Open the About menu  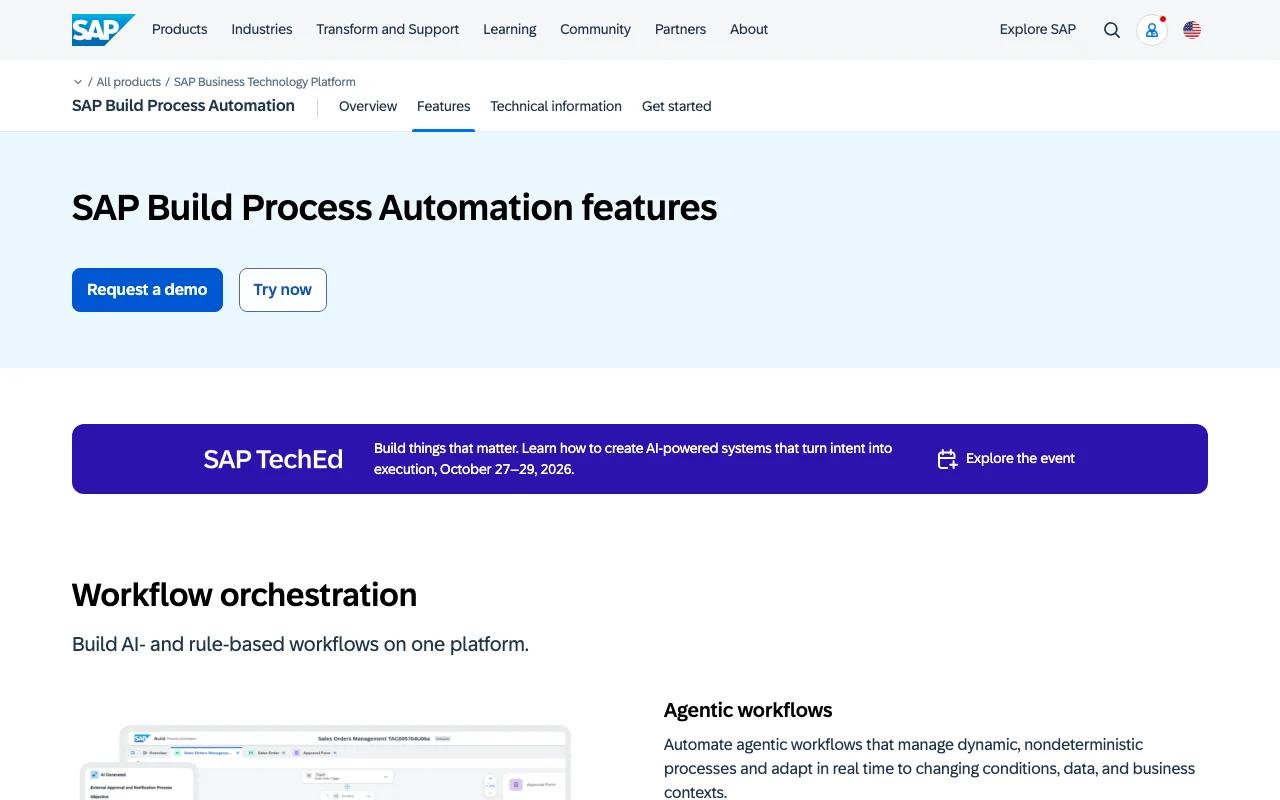click(749, 30)
